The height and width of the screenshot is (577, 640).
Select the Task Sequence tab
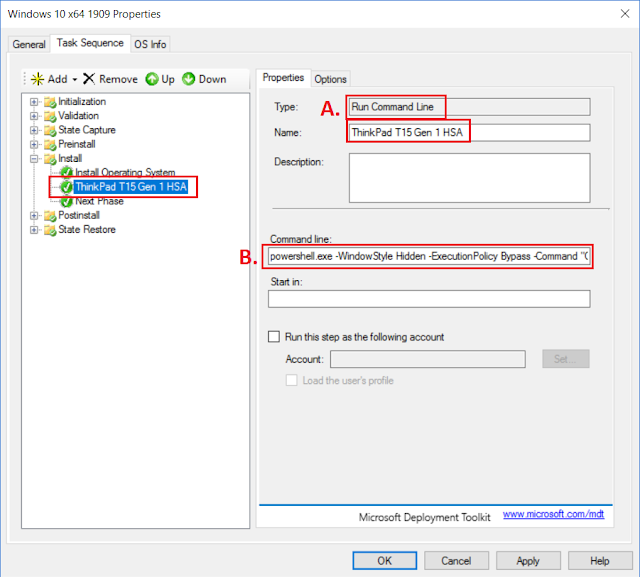(x=90, y=43)
